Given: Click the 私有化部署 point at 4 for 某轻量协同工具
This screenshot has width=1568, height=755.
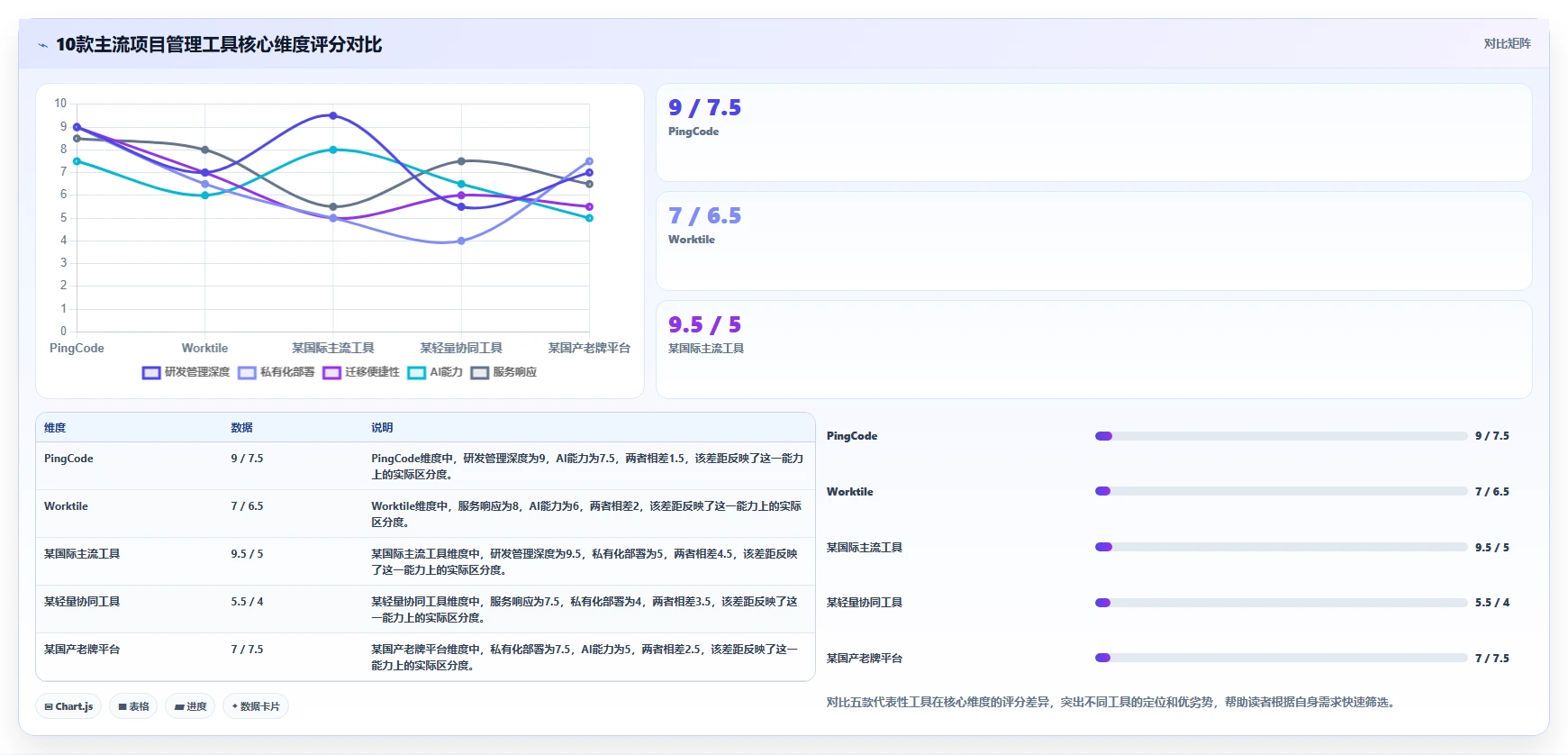Looking at the screenshot, I should [x=461, y=241].
